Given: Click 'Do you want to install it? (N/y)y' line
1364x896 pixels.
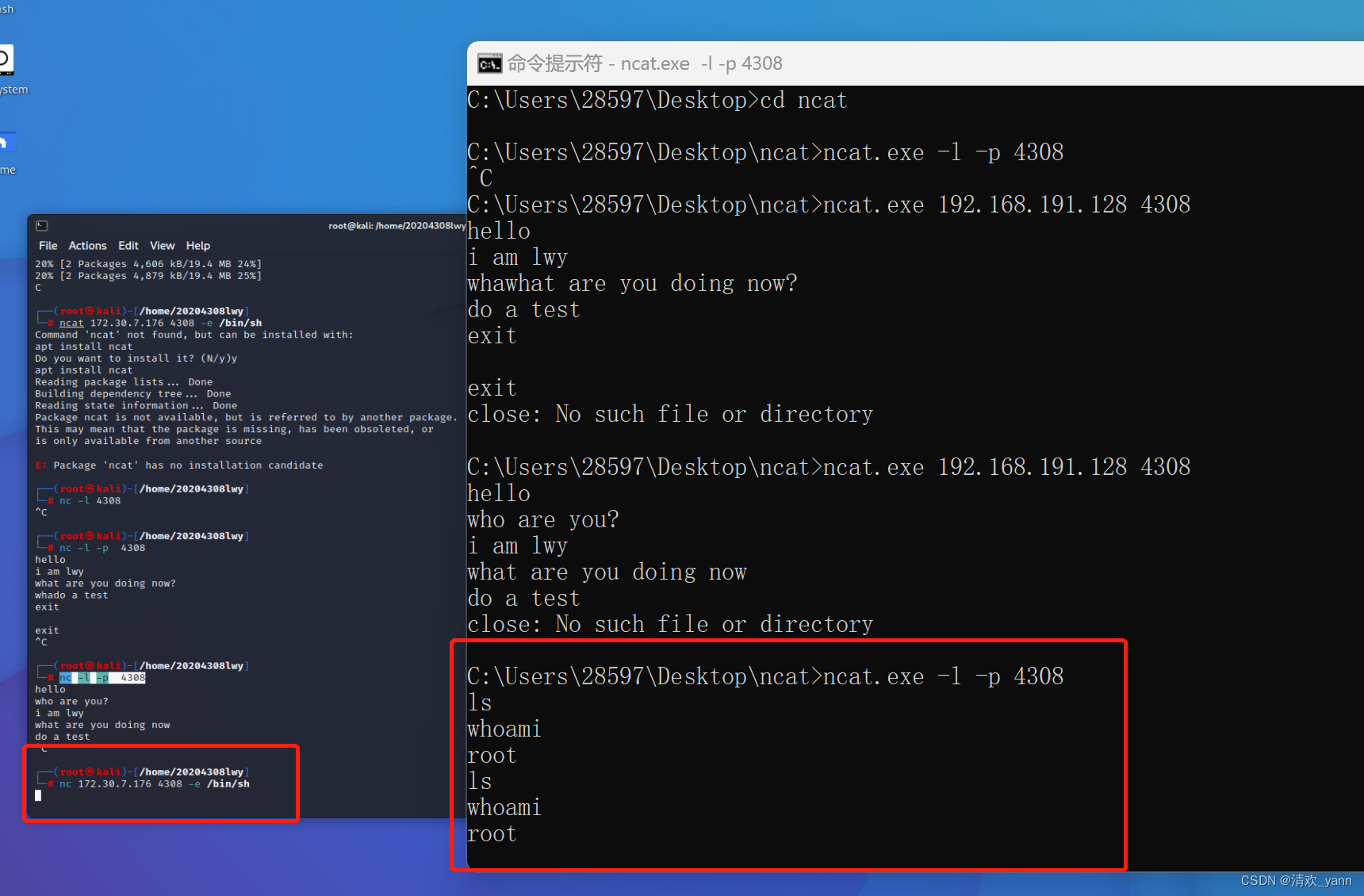Looking at the screenshot, I should 136,358.
